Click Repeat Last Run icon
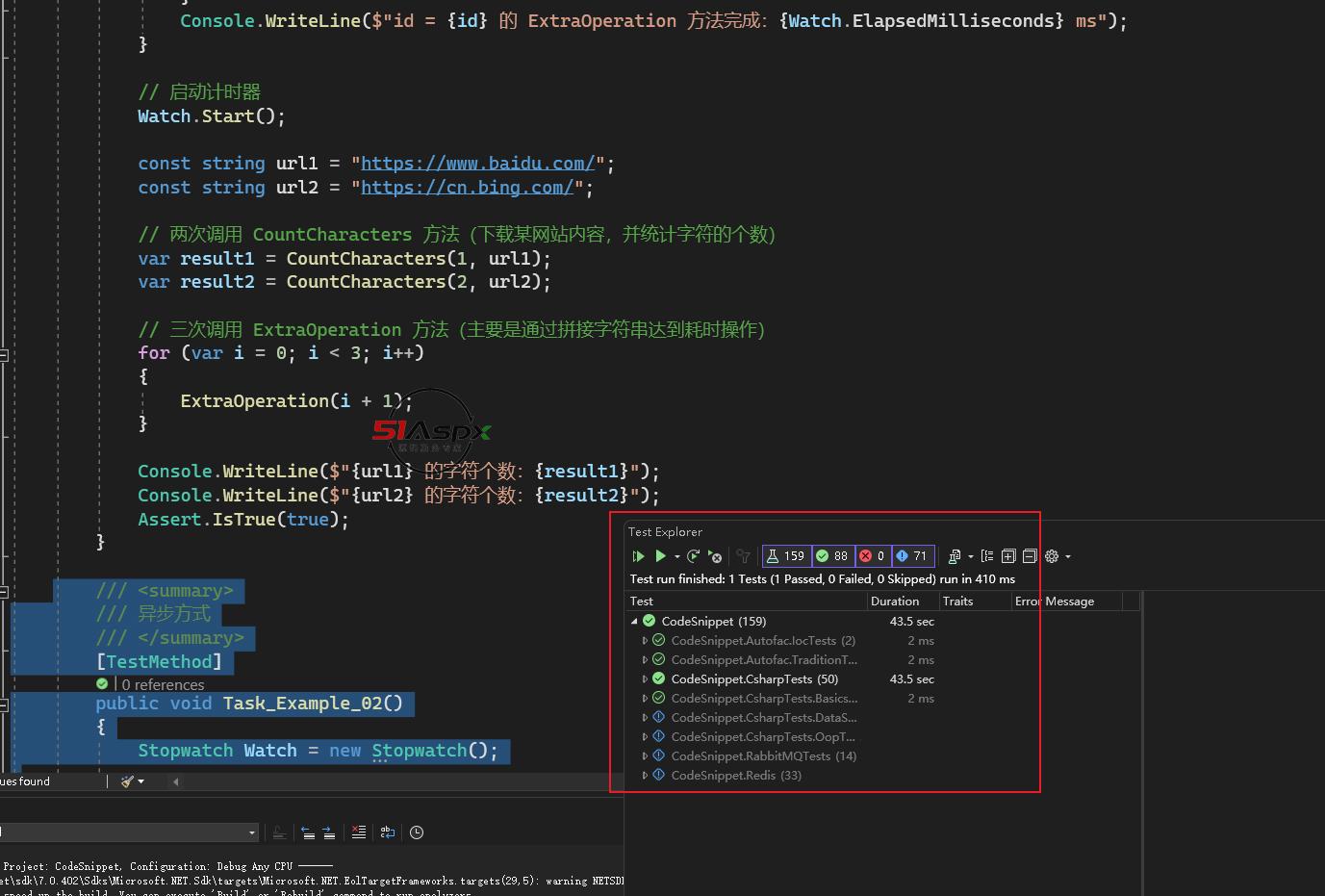 coord(693,556)
